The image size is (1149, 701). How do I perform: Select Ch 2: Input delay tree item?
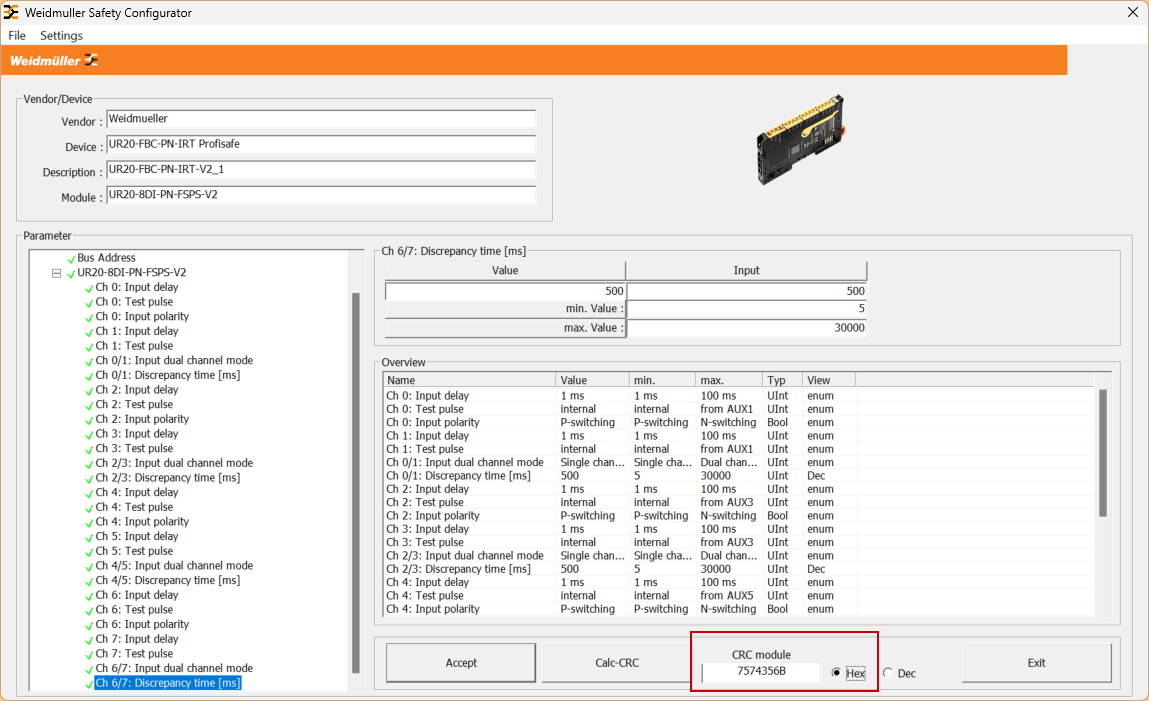pyautogui.click(x=137, y=390)
